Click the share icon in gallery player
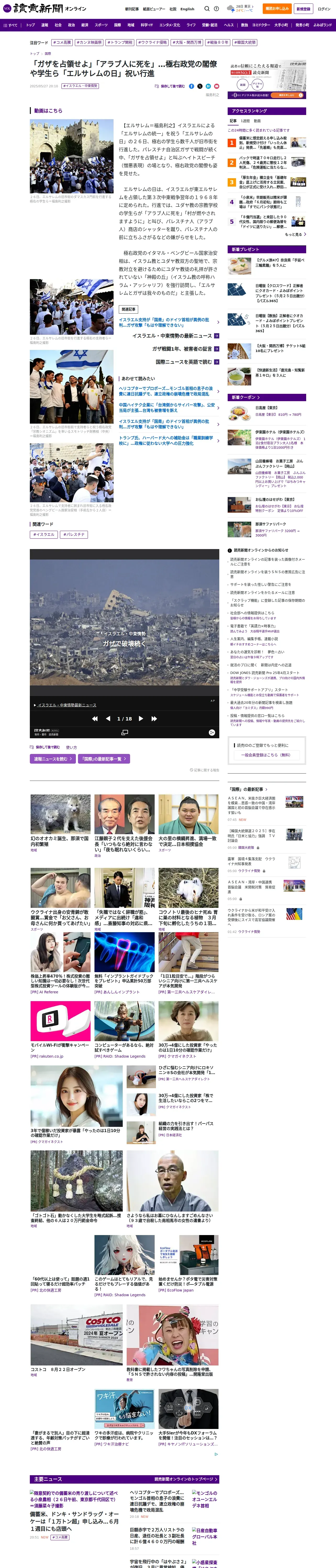The width and height of the screenshot is (336, 1568). click(212, 732)
